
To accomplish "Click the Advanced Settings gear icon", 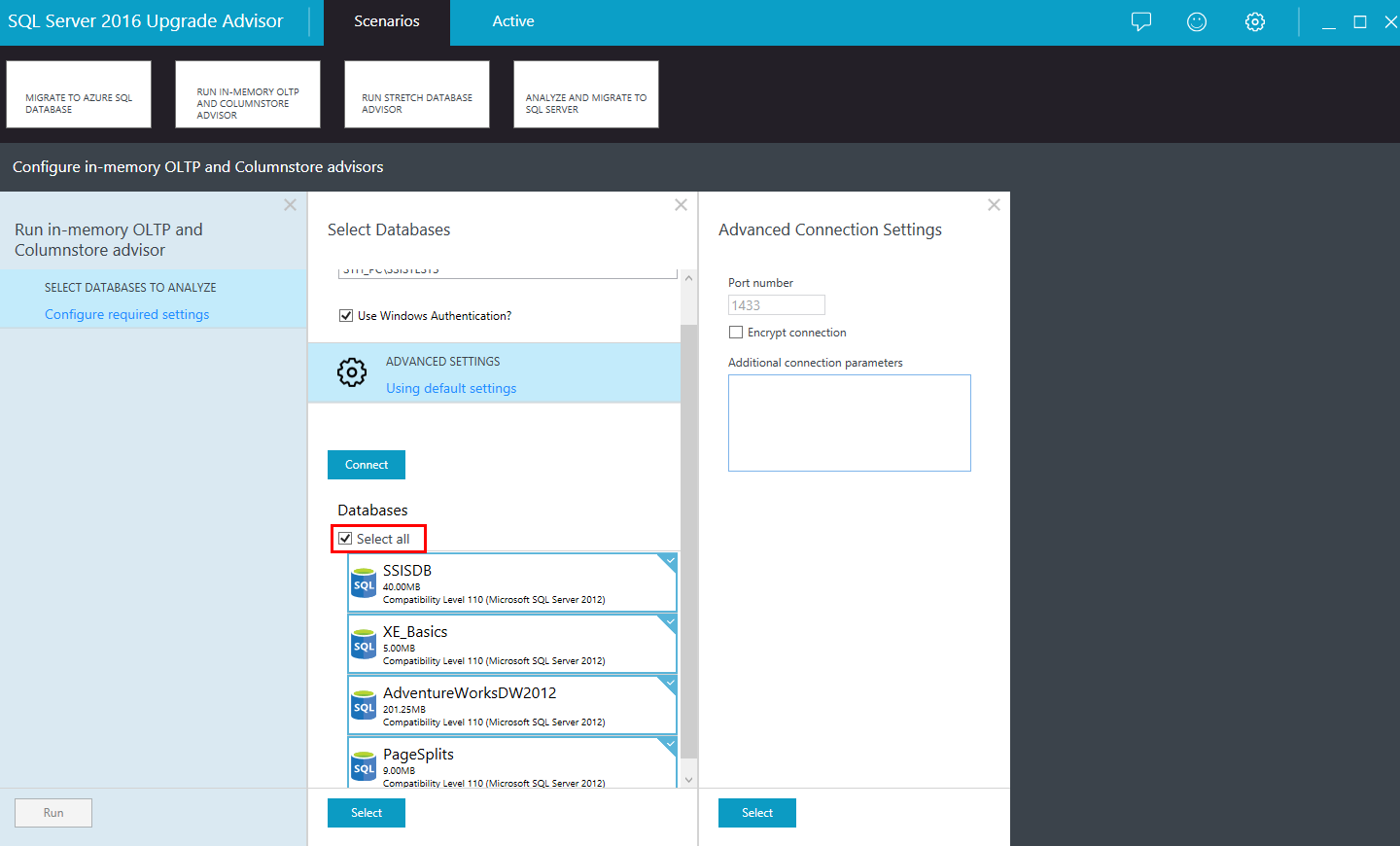I will pos(352,372).
